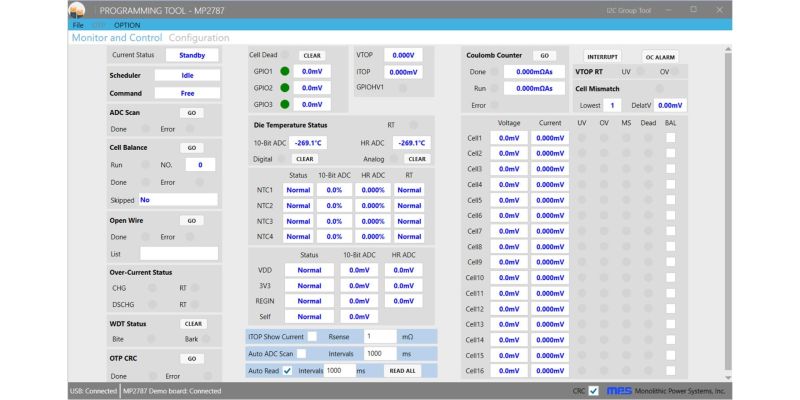Click the WDT Status CLEAR button

pyautogui.click(x=193, y=324)
